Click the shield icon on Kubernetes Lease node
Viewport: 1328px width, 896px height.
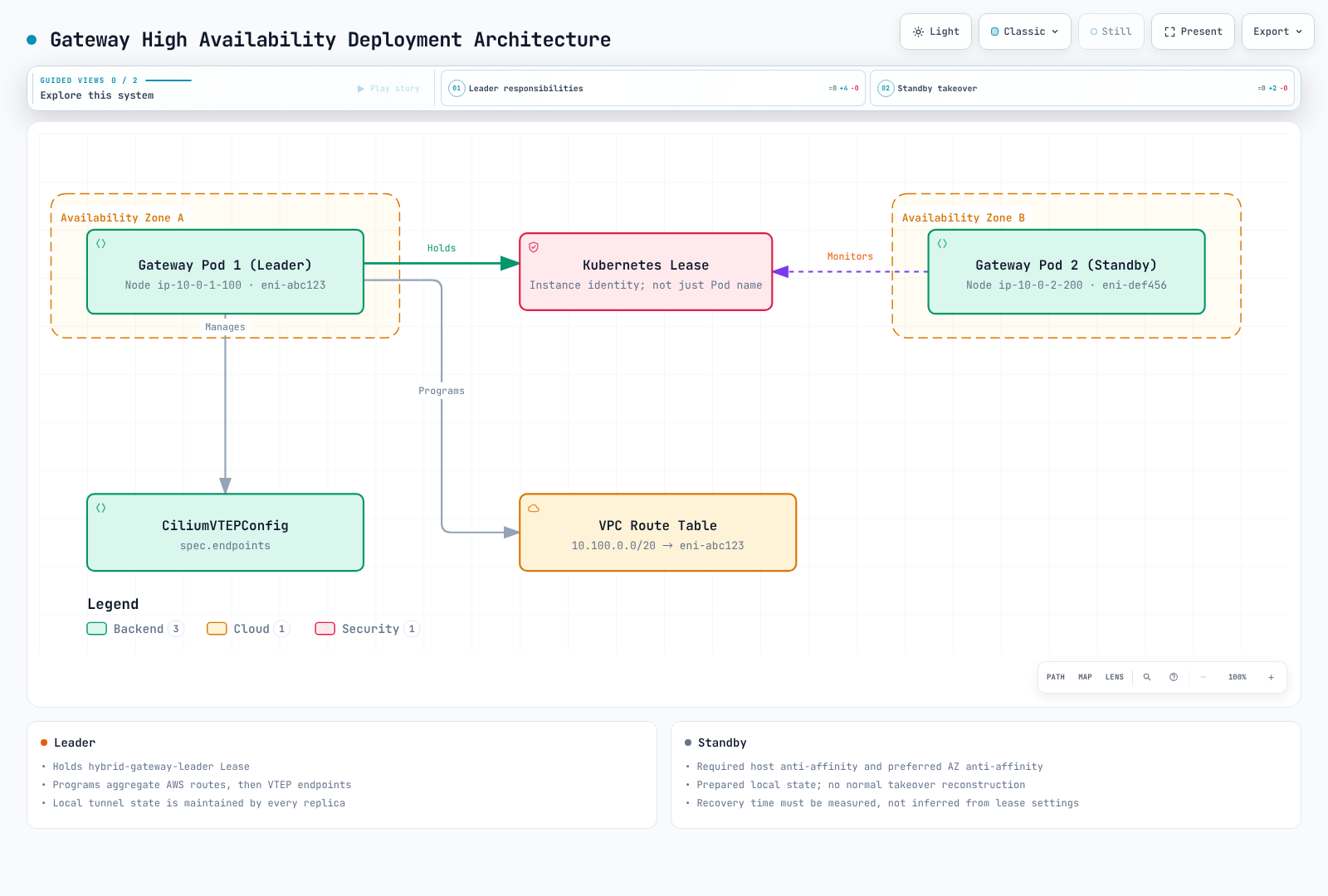click(x=534, y=247)
